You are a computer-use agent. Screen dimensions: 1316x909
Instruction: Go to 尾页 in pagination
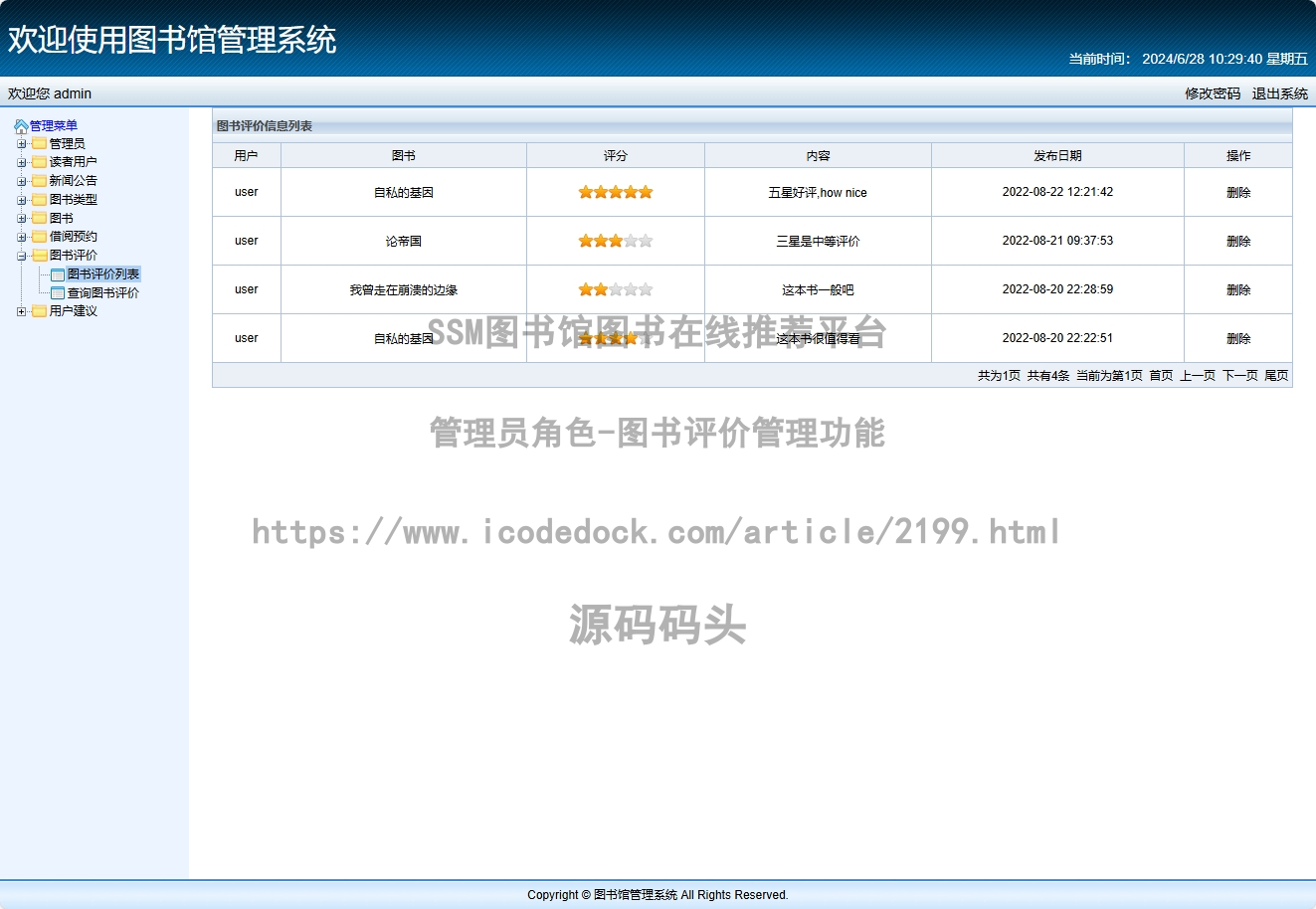point(1276,376)
